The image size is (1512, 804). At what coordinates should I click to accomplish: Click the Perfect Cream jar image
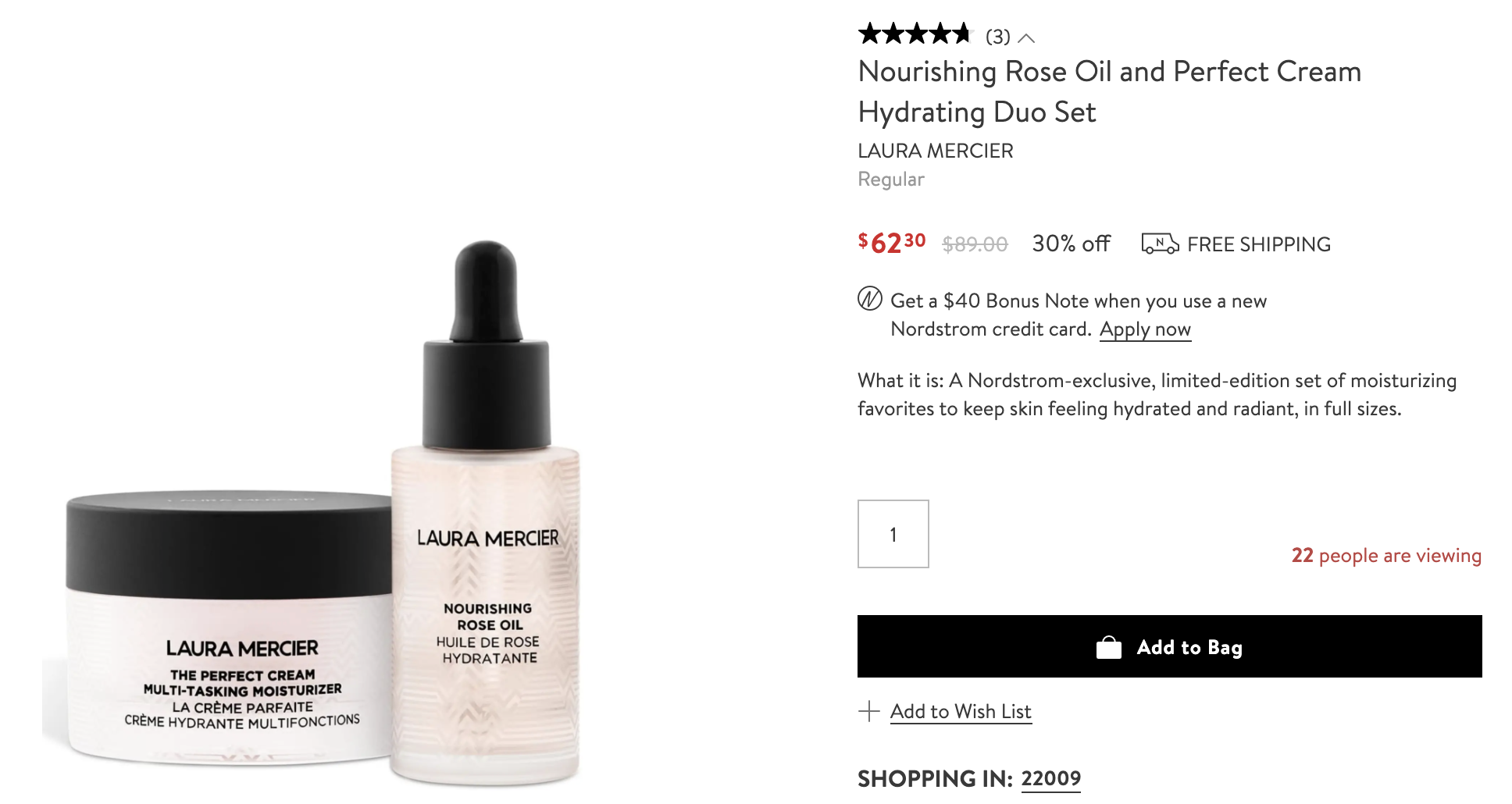pyautogui.click(x=226, y=627)
